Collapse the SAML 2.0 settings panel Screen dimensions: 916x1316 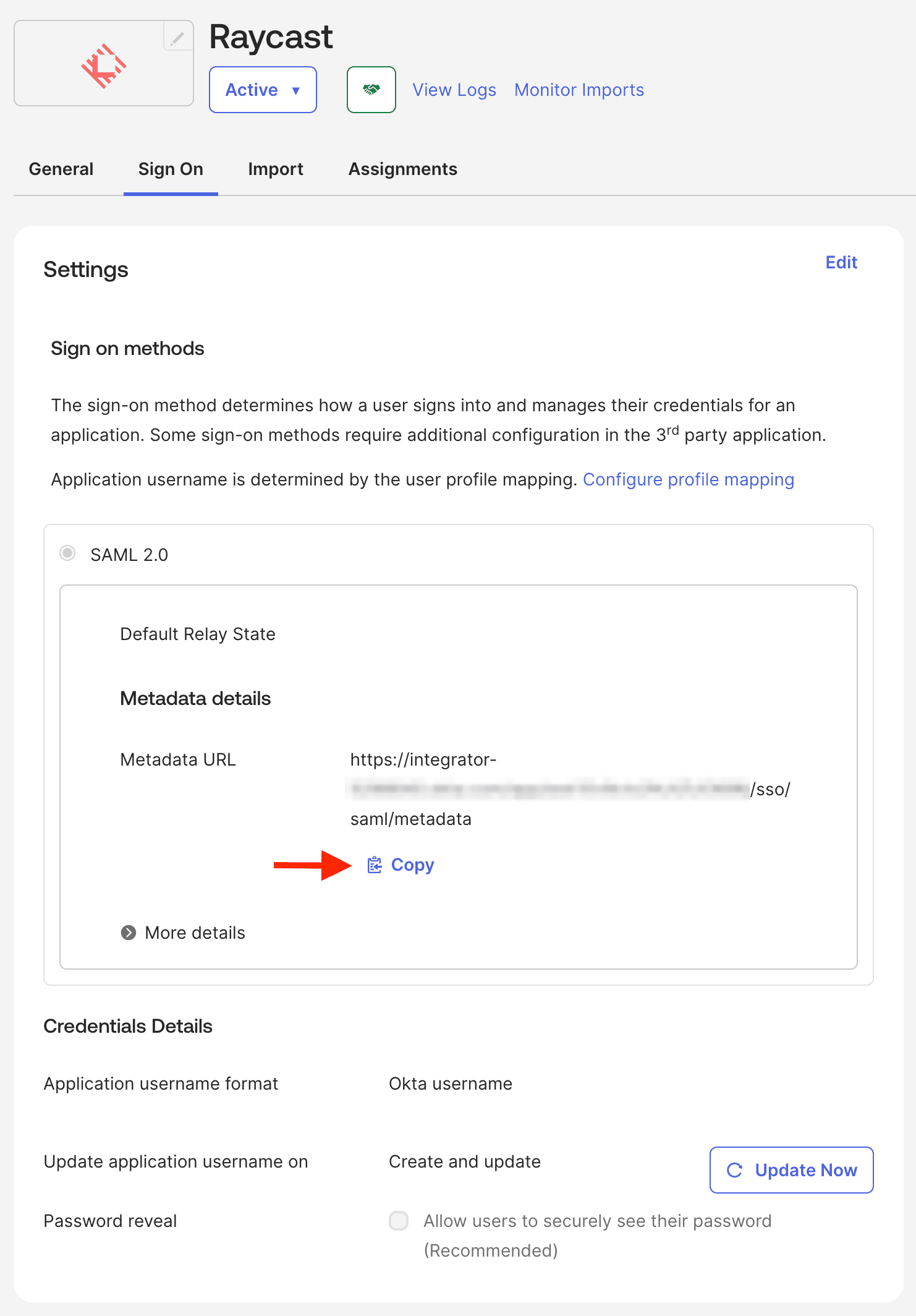(x=68, y=554)
